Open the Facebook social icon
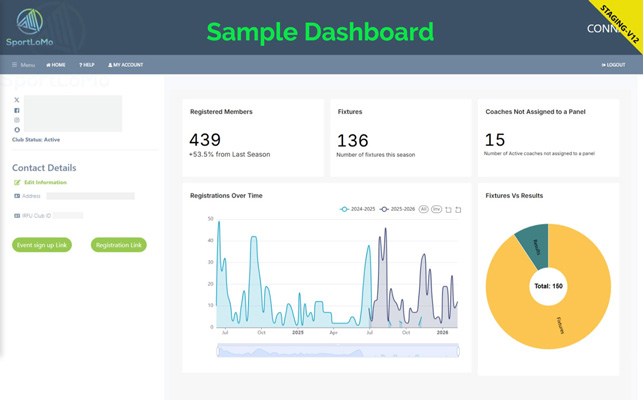Image resolution: width=643 pixels, height=400 pixels. pos(17,110)
